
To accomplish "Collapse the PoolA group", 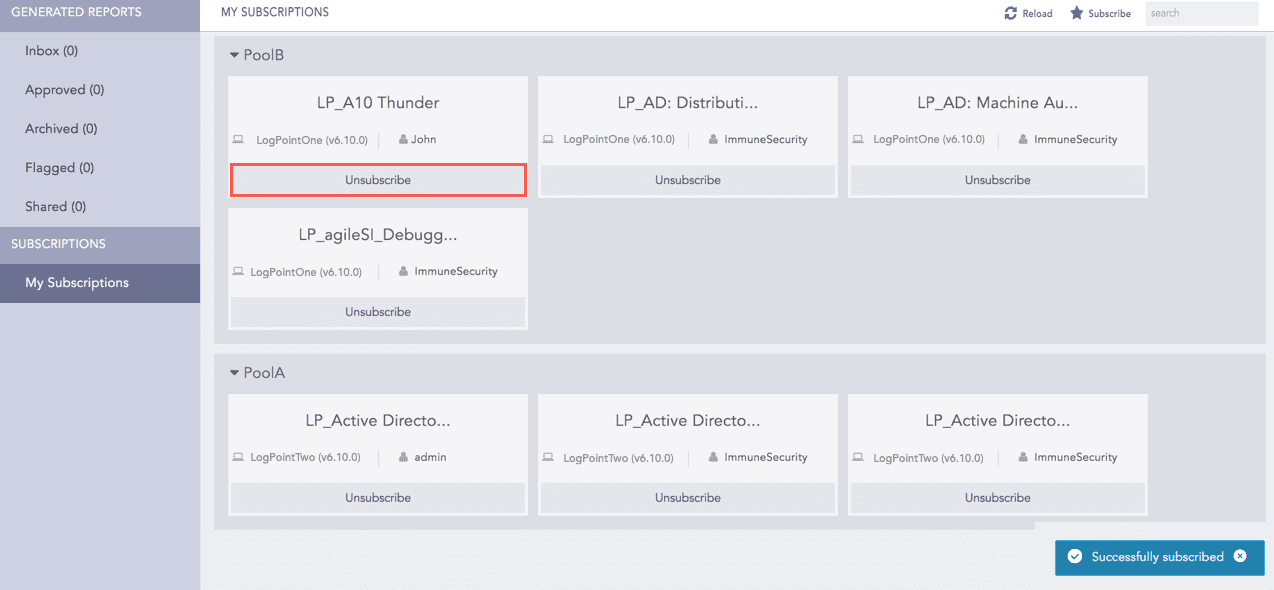I will coord(235,373).
